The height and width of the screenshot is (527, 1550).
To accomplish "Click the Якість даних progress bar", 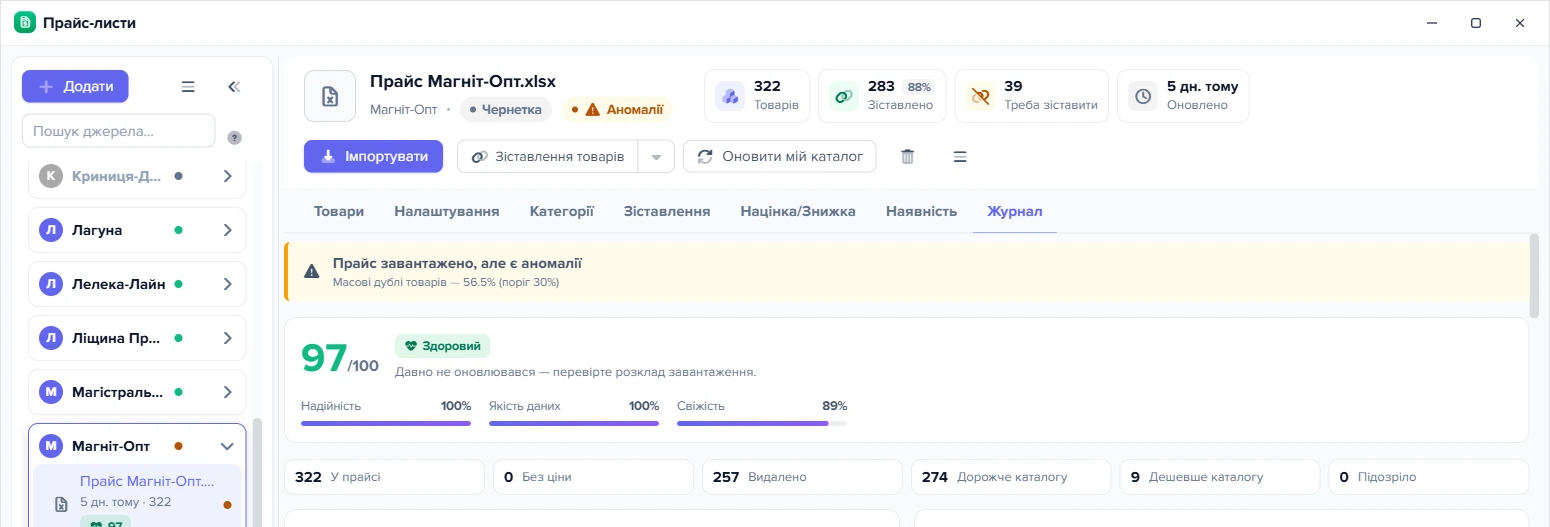I will coord(574,423).
